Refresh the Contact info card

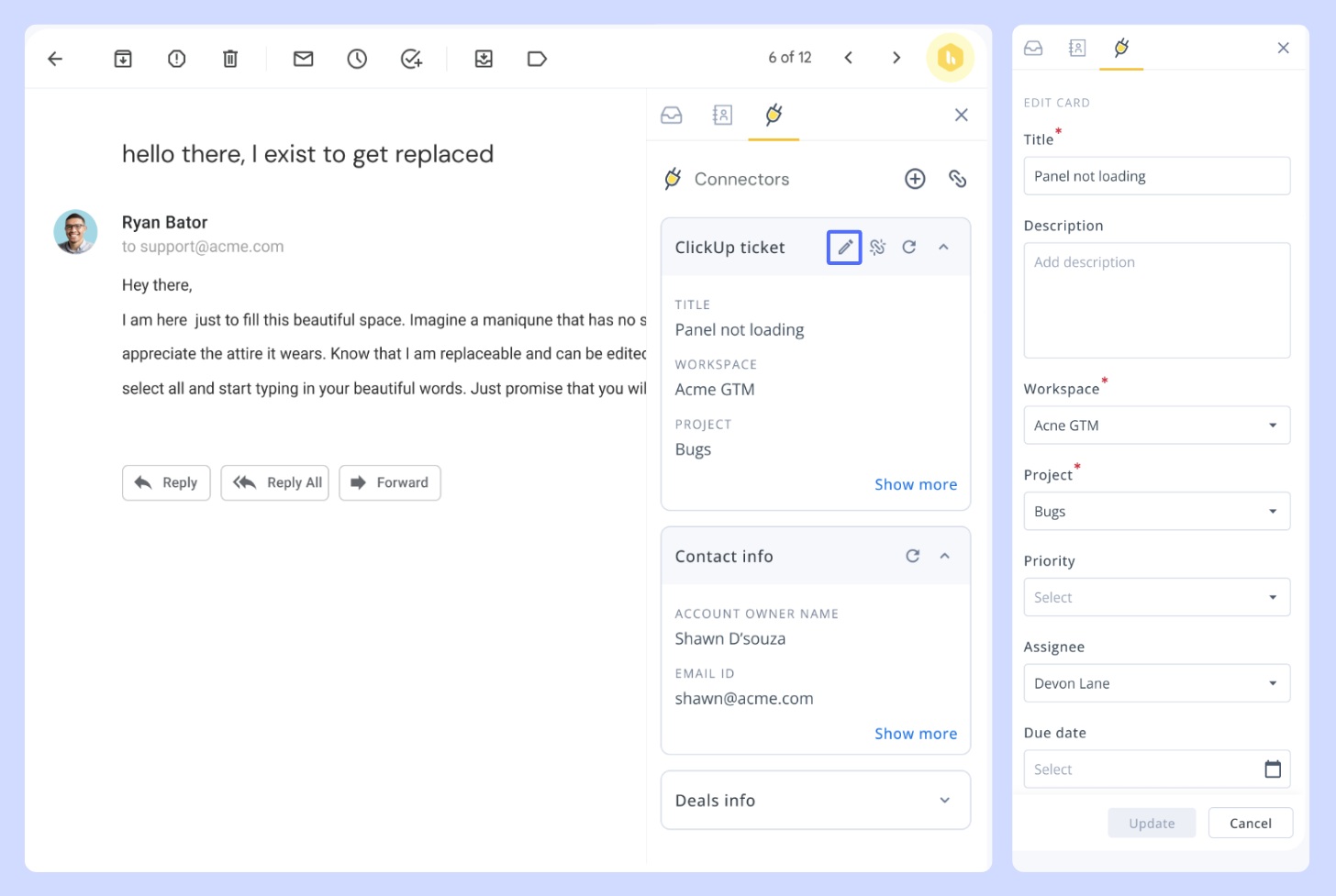(x=912, y=556)
